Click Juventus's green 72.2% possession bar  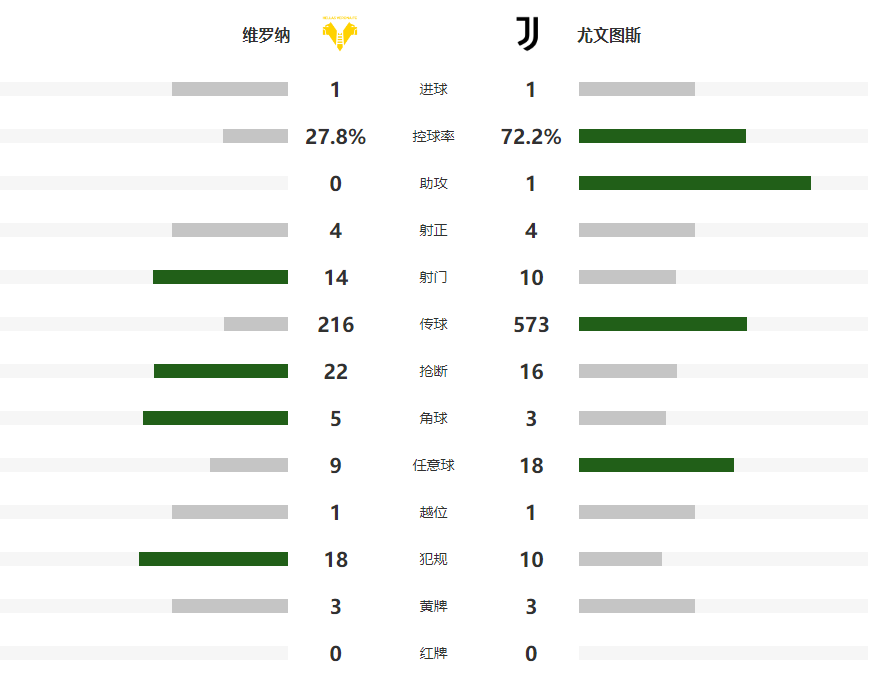coord(662,136)
